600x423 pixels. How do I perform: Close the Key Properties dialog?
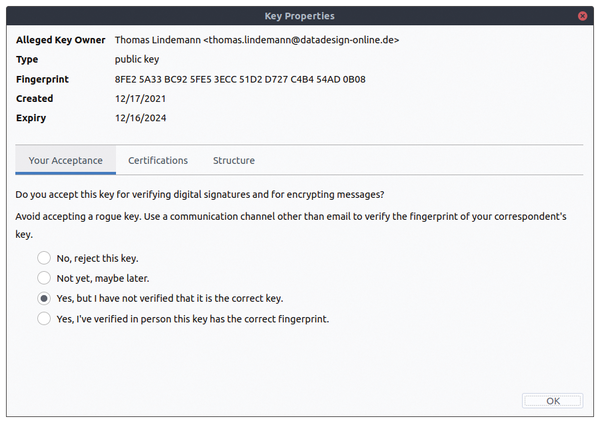point(582,16)
